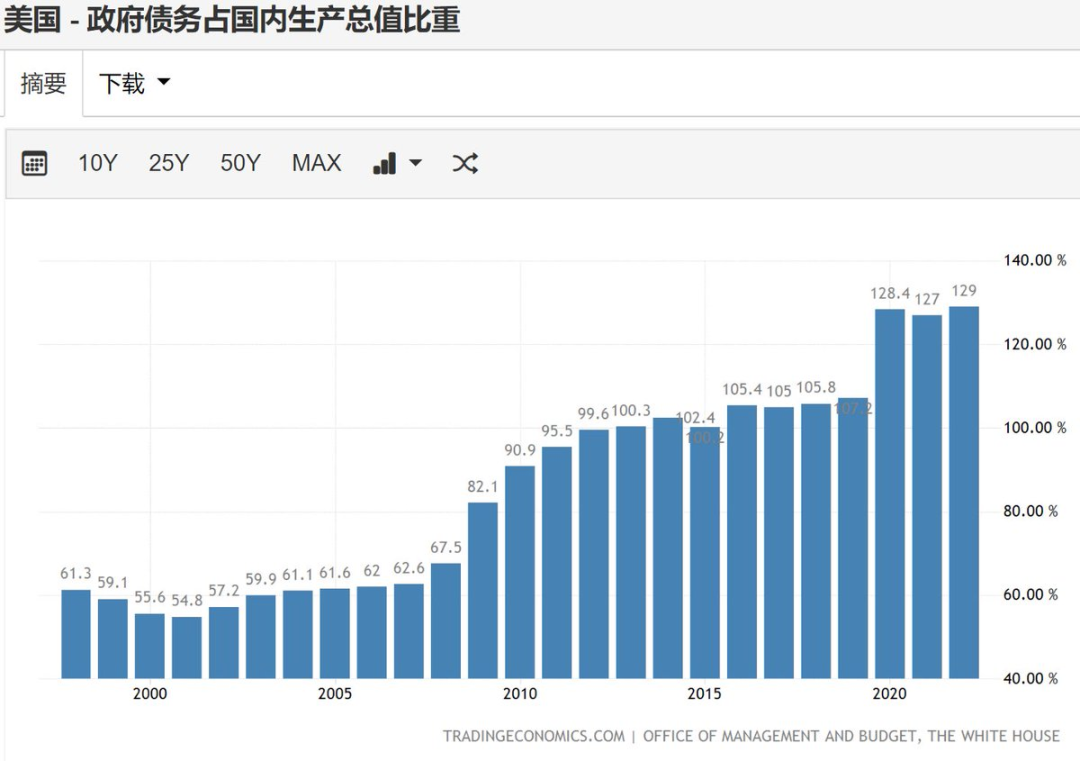1080x761 pixels.
Task: Click the bar labeled 105.4
Action: (742, 541)
